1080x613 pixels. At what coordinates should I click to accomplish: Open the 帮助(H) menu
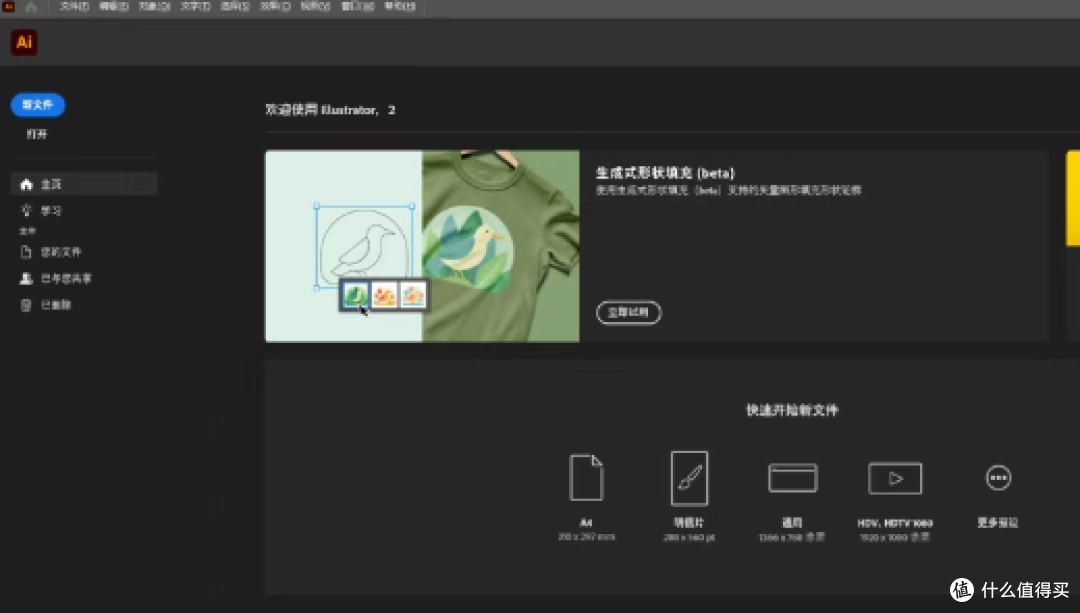399,6
